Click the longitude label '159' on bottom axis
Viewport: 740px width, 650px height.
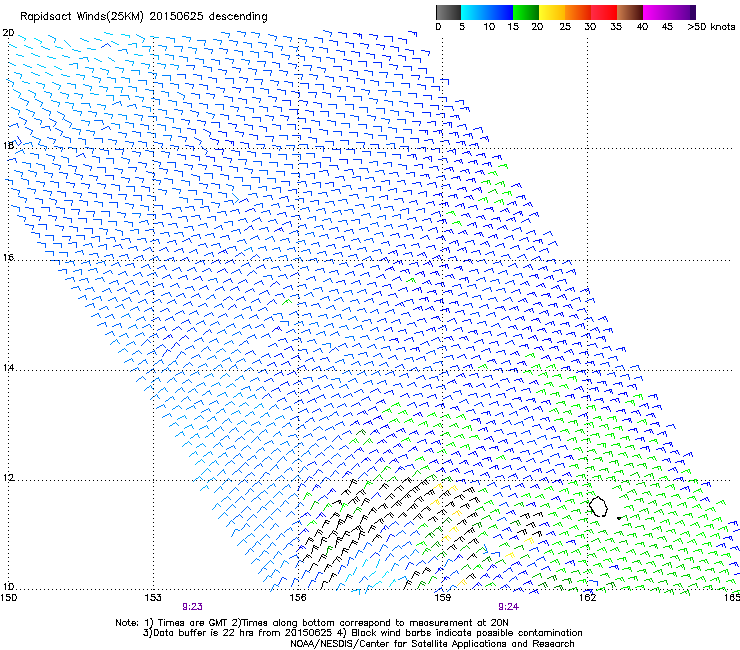(442, 598)
